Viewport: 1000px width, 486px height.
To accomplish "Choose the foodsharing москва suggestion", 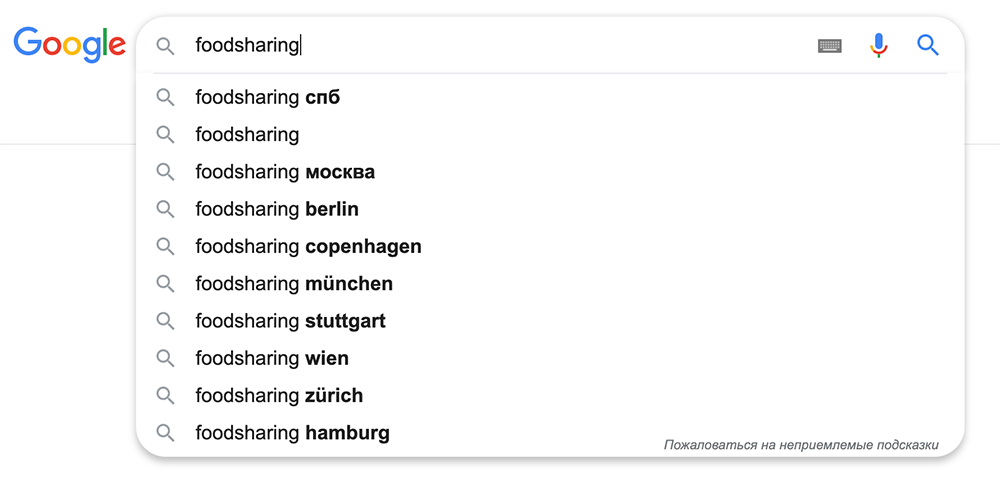I will click(x=550, y=172).
